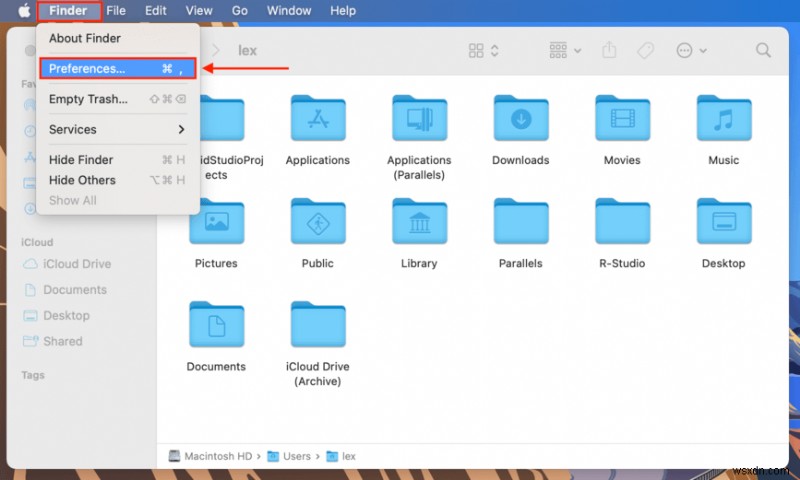
Task: Click Macintosh HD in the path bar
Action: pyautogui.click(x=211, y=456)
